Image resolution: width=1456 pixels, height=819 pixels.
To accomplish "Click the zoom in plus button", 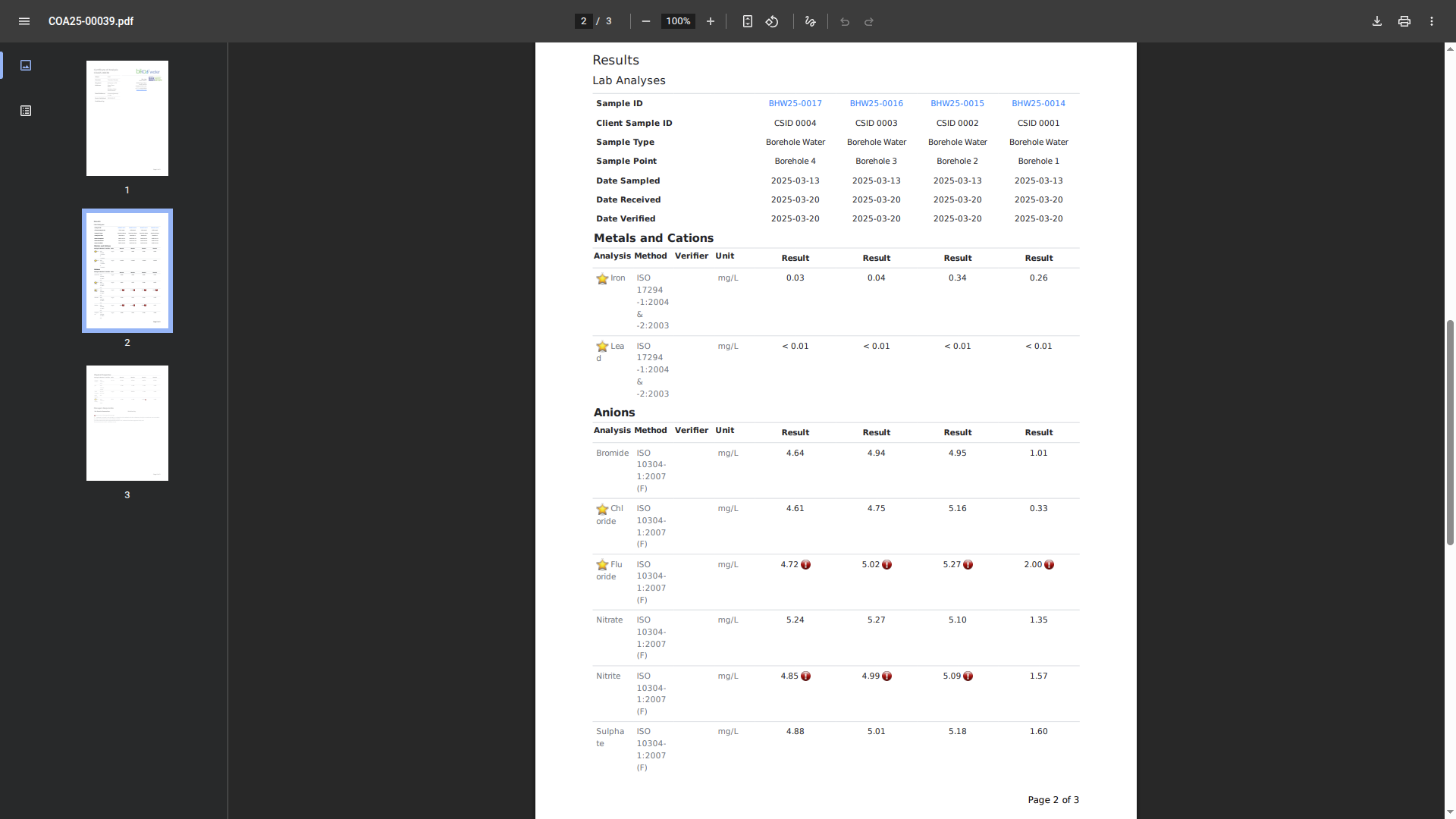I will [x=711, y=21].
